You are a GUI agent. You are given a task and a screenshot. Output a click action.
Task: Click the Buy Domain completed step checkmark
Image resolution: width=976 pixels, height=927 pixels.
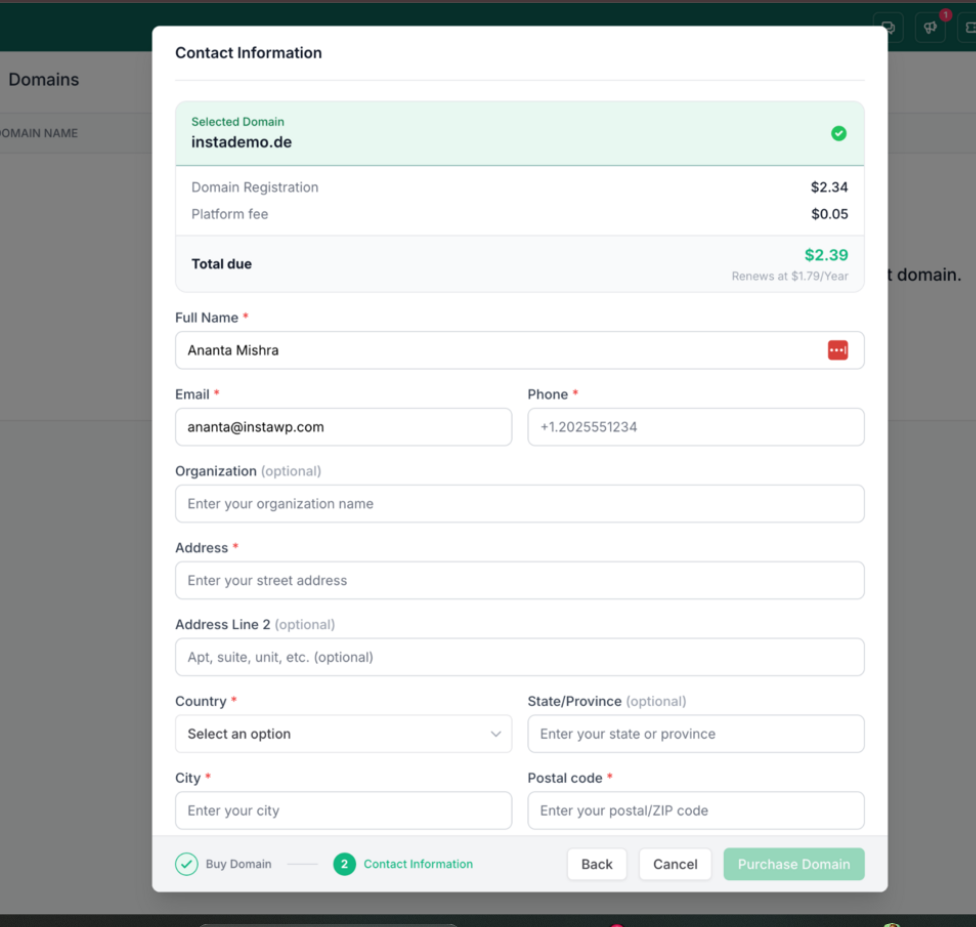(x=186, y=863)
